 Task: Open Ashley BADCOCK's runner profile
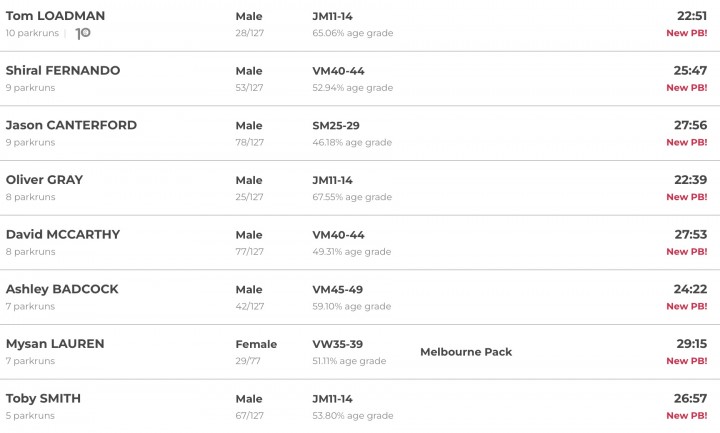coord(62,289)
